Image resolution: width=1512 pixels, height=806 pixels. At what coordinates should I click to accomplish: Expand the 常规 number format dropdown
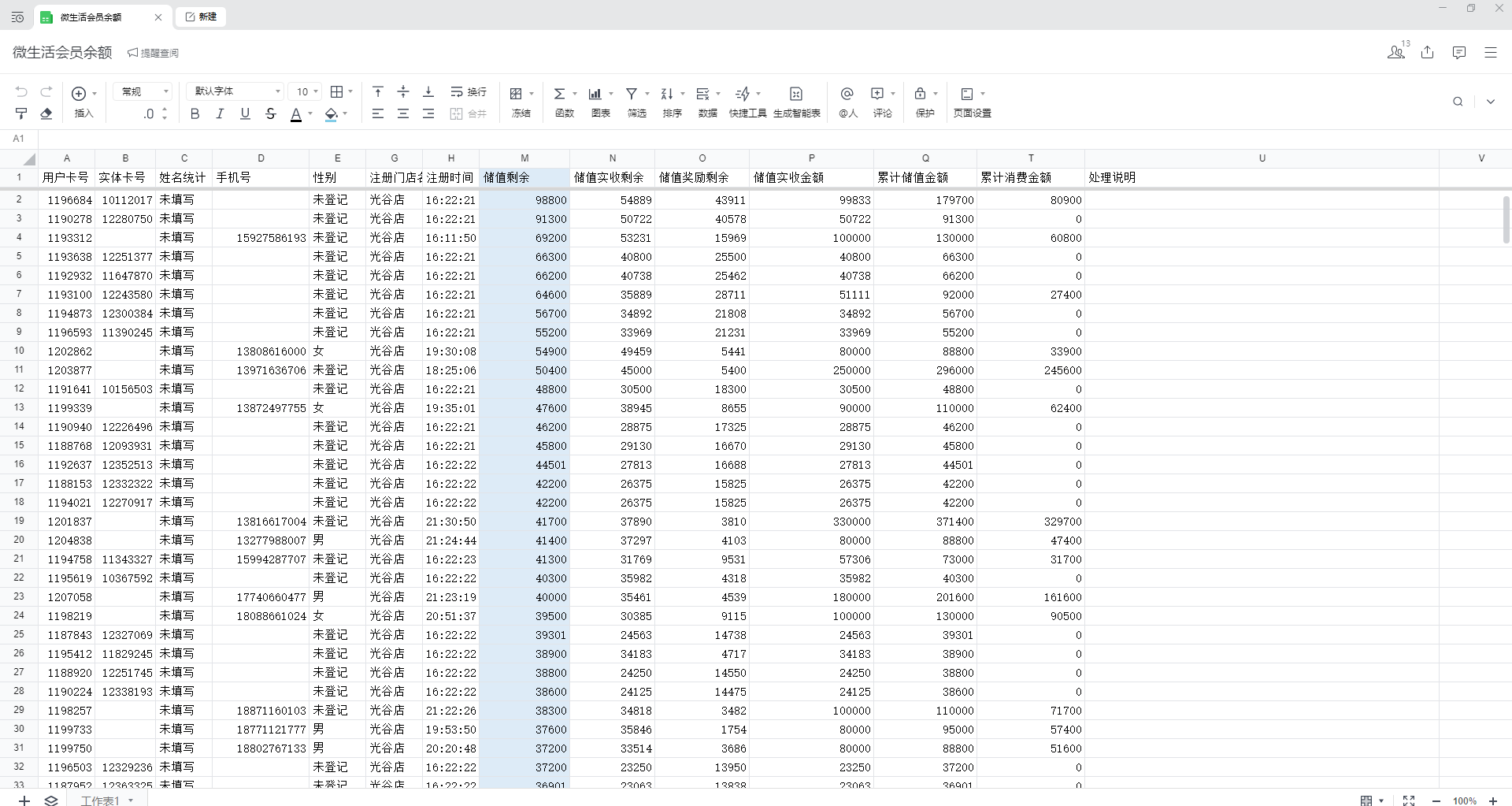pyautogui.click(x=143, y=91)
